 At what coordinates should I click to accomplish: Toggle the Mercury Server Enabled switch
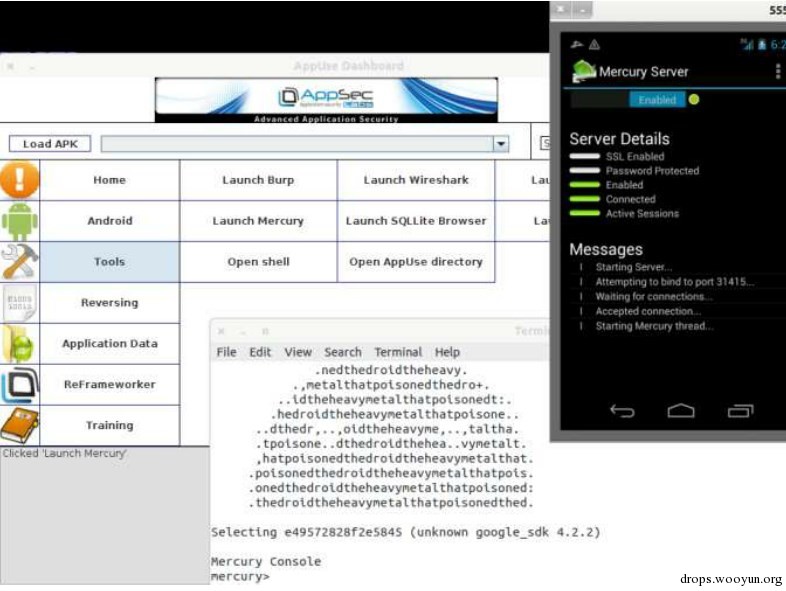(657, 100)
